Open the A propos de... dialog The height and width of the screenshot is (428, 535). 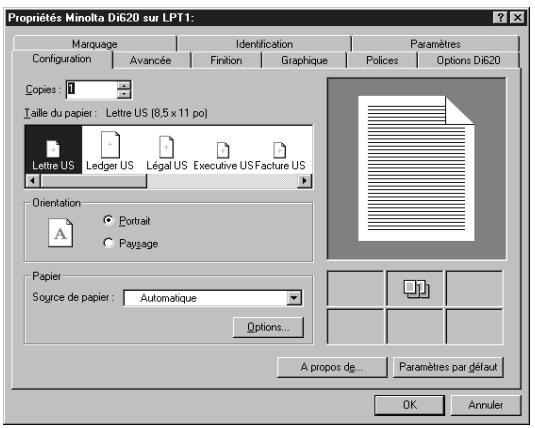(332, 367)
